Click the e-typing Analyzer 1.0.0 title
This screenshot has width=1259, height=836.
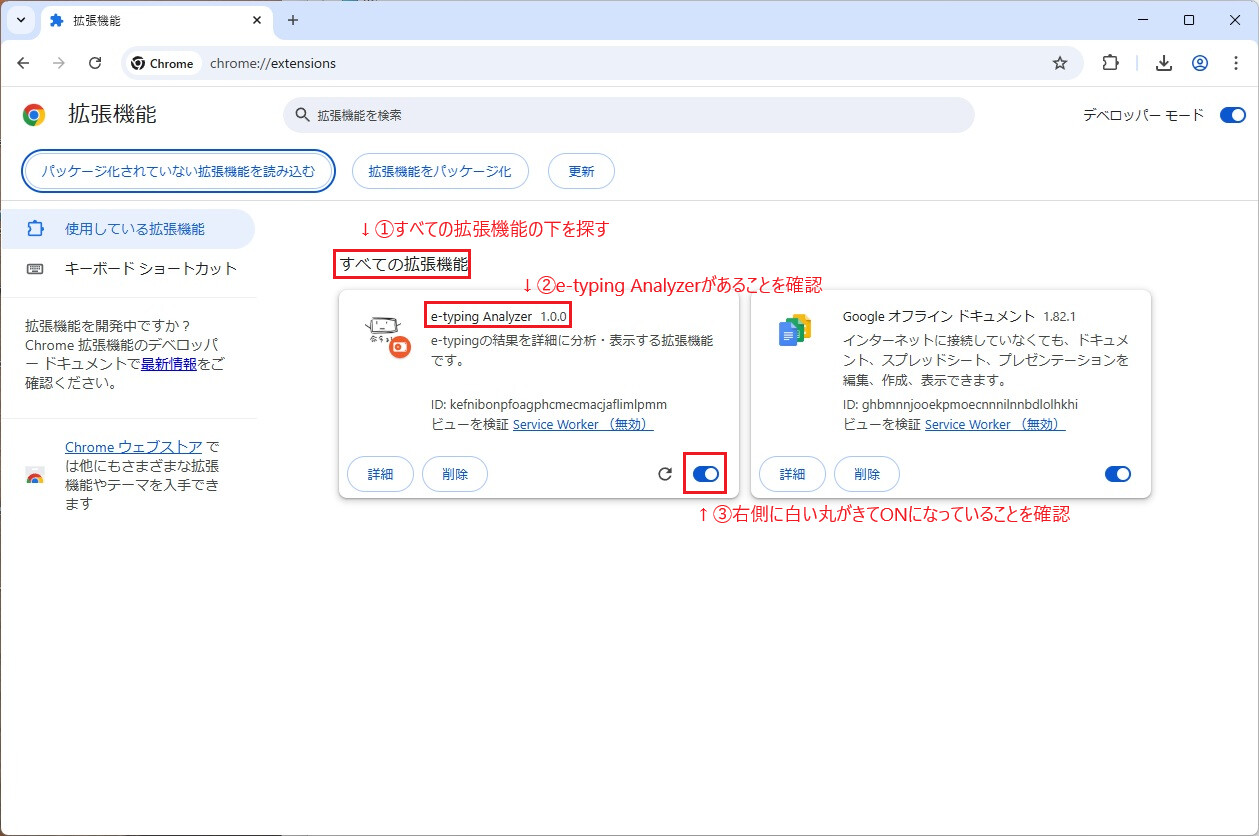point(499,316)
